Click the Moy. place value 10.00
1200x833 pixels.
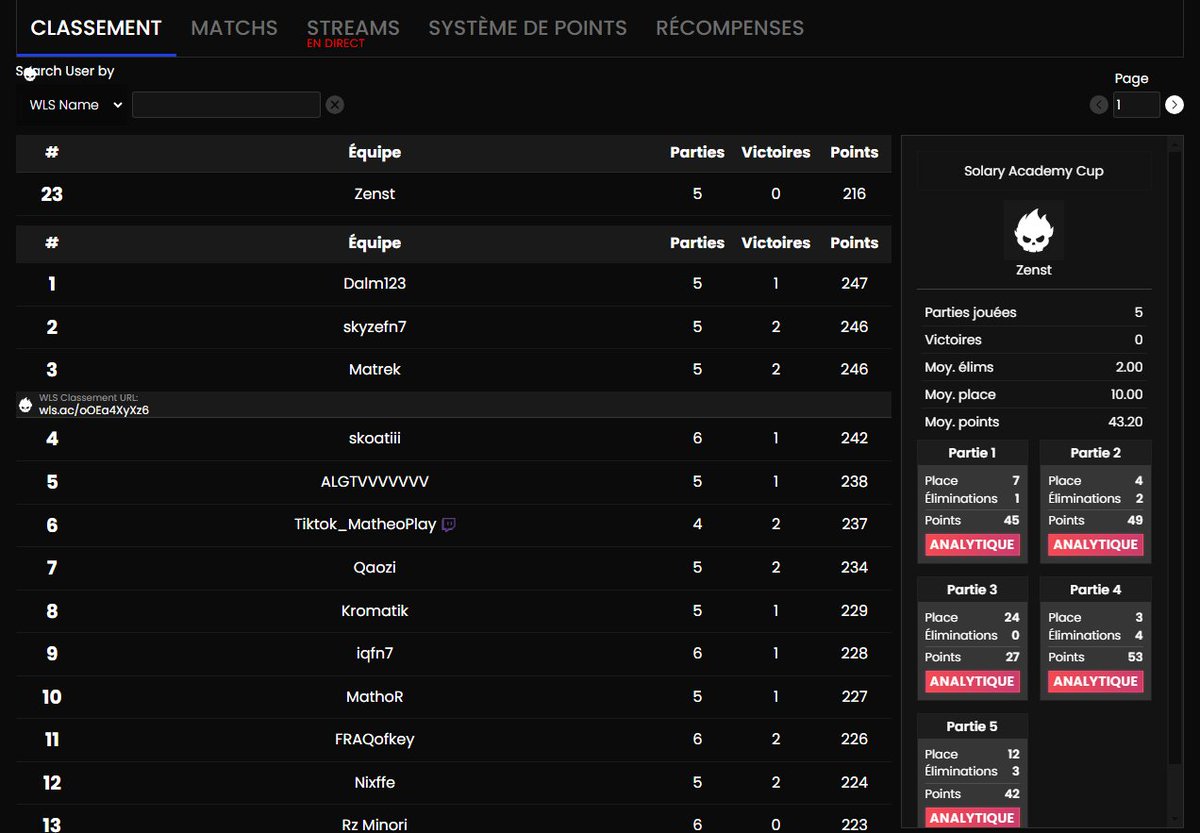1126,395
